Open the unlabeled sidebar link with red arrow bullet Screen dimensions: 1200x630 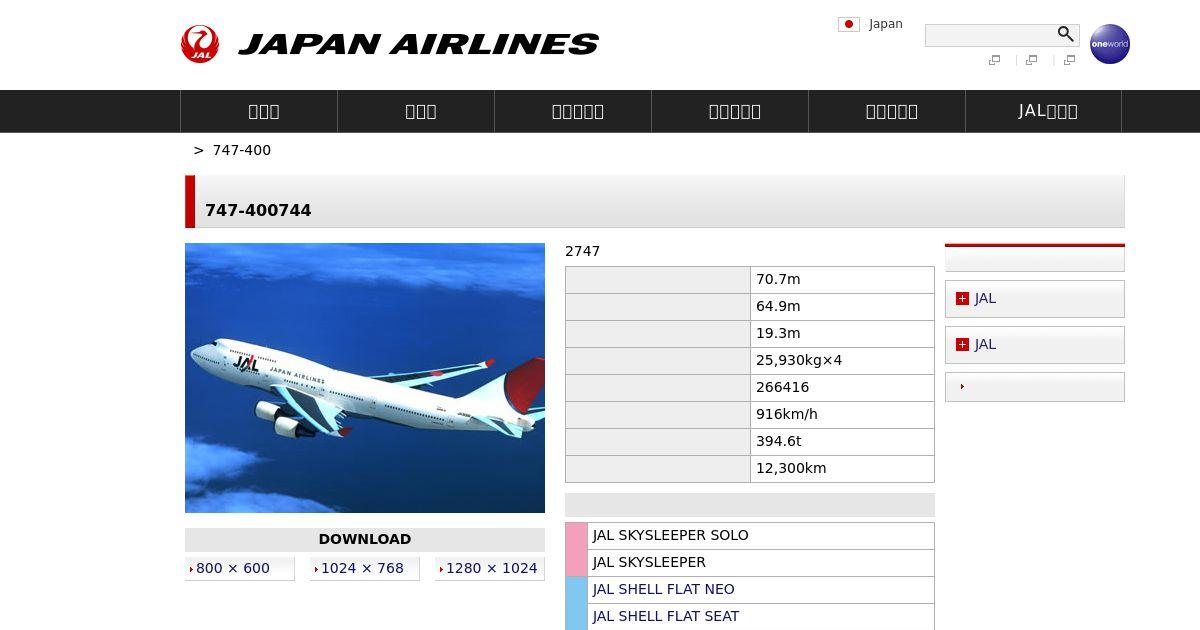[1035, 387]
